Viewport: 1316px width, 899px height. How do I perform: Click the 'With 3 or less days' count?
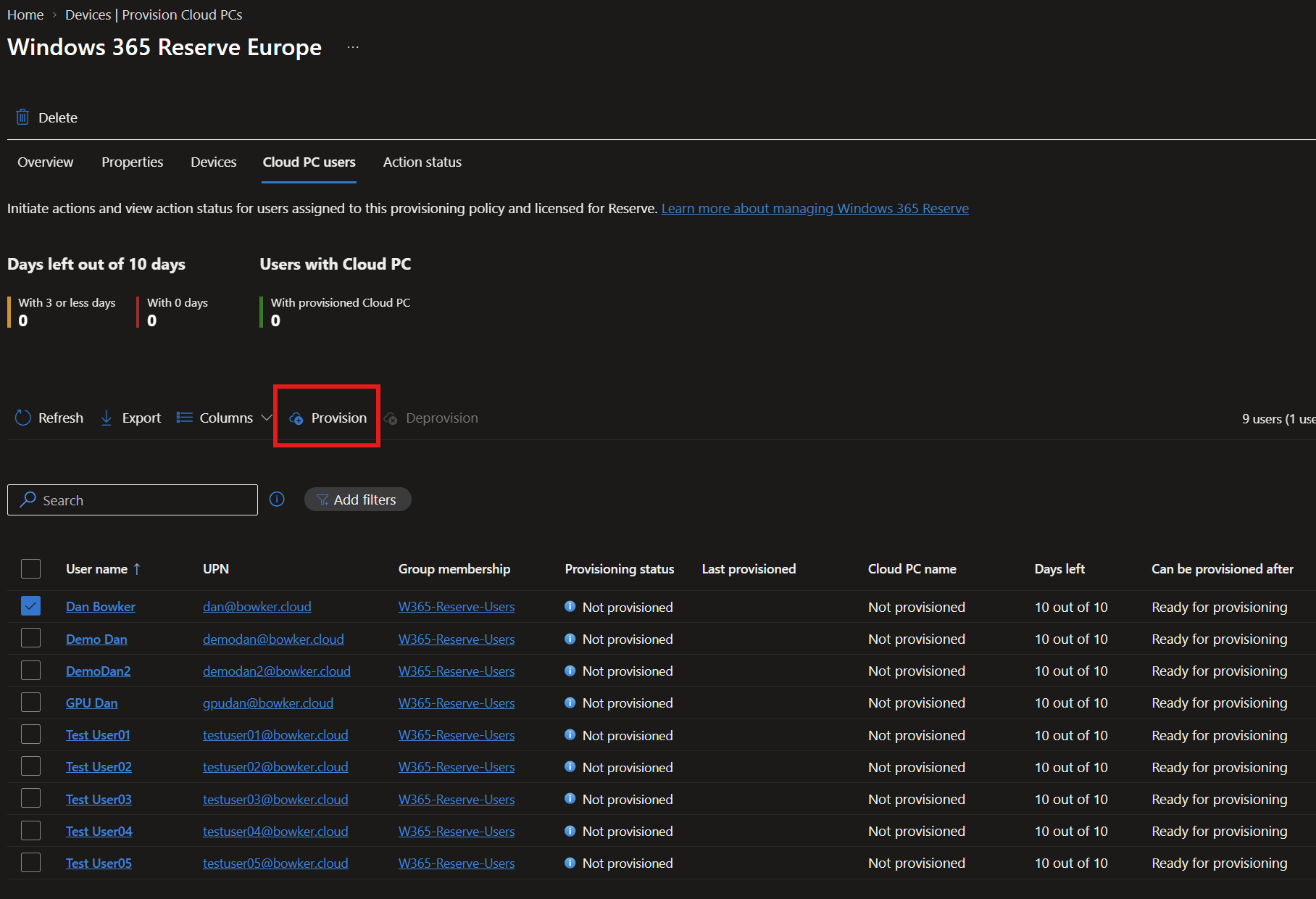23,320
